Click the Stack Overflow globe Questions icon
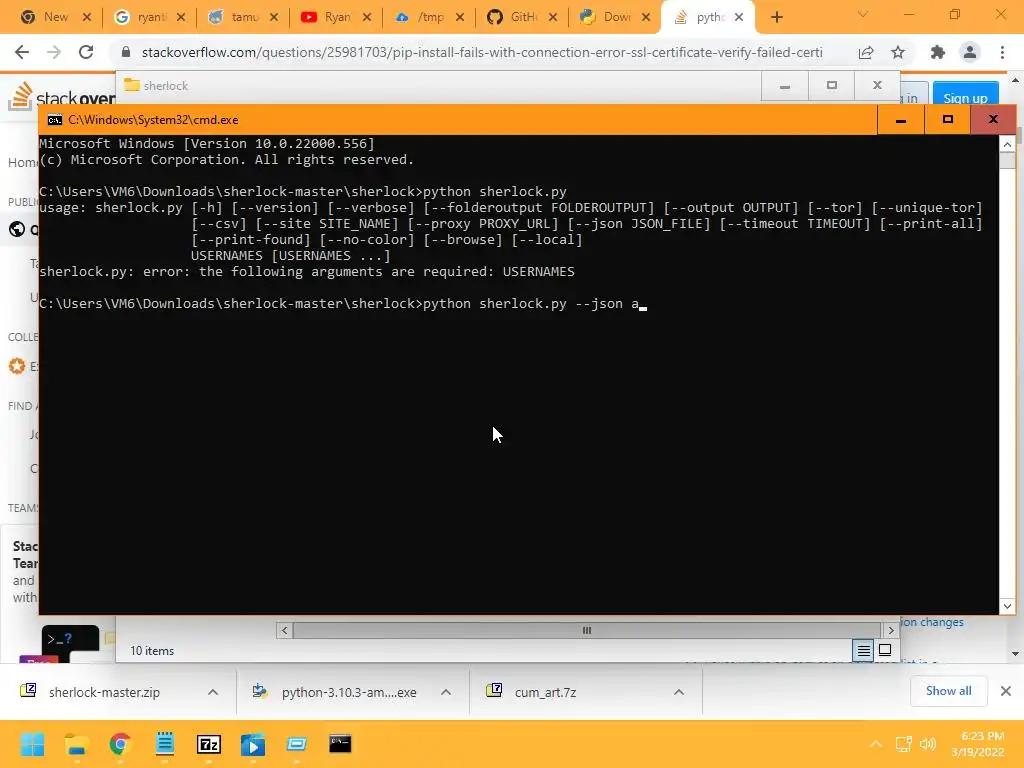1024x768 pixels. point(17,229)
